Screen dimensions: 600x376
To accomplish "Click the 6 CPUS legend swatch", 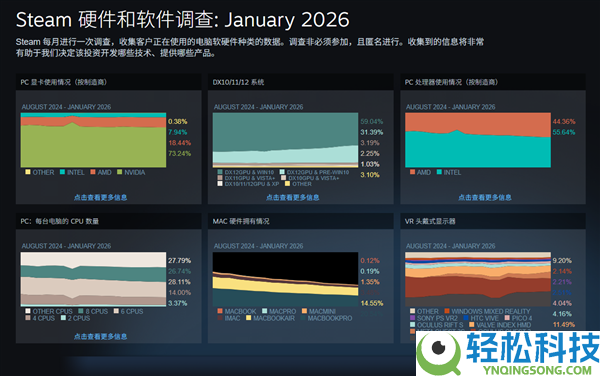I will [116, 311].
